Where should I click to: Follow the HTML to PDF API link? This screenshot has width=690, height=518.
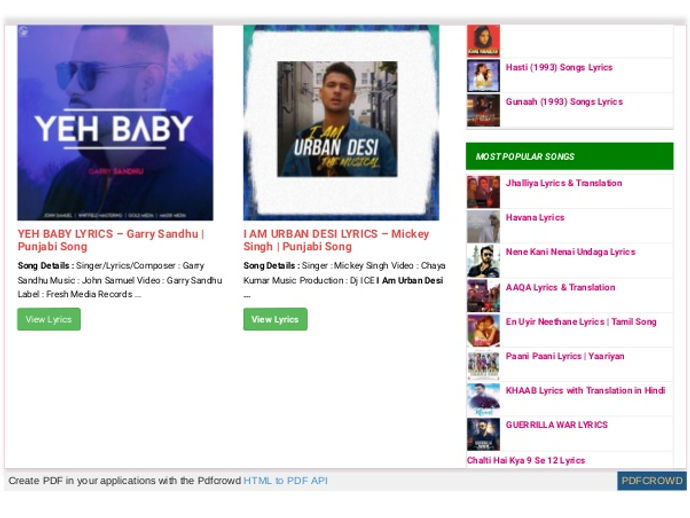click(285, 481)
